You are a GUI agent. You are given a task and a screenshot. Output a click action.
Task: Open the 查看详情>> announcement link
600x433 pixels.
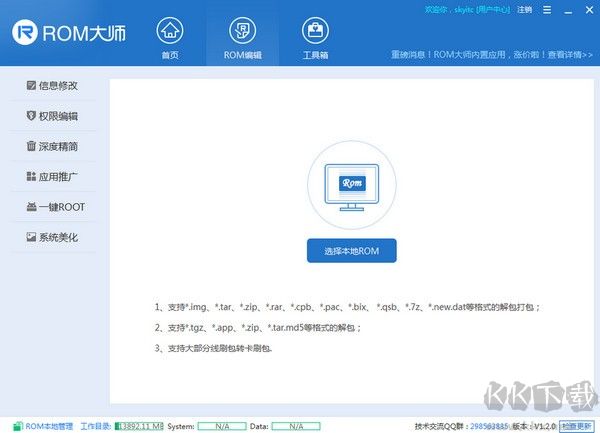570,55
